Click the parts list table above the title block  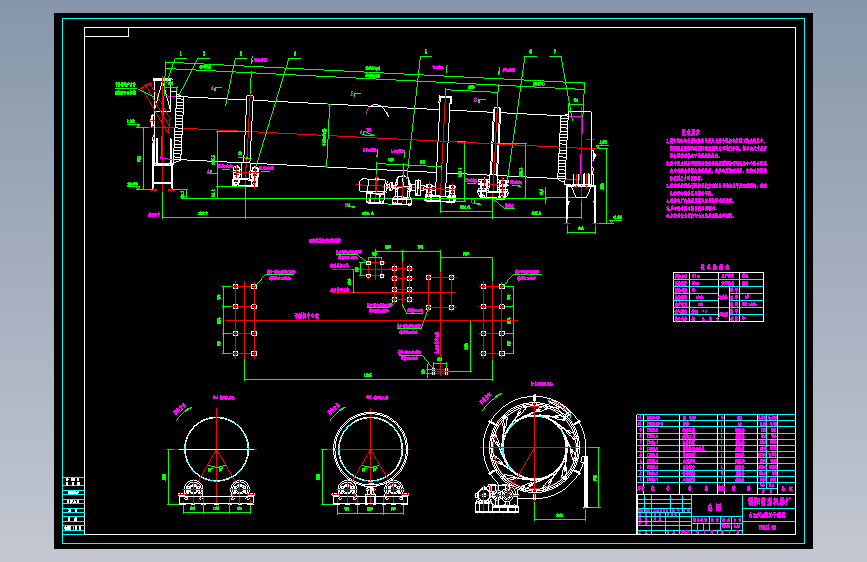coord(715,454)
